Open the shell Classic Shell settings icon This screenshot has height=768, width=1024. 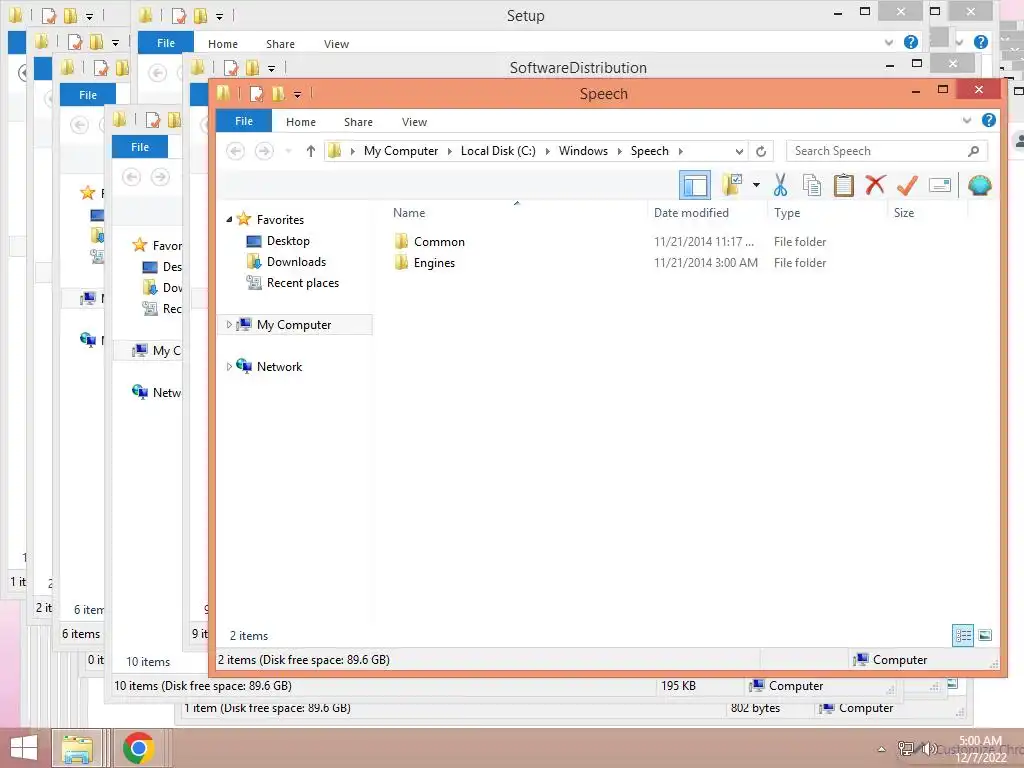coord(979,185)
